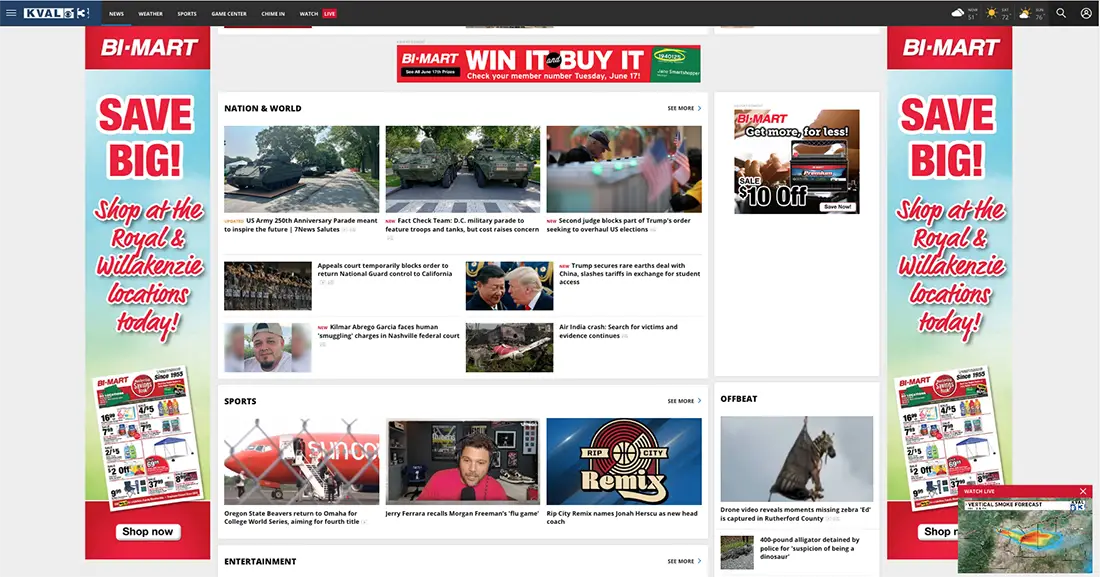Open the search magnifier icon
This screenshot has height=577, width=1100.
[x=1061, y=13]
